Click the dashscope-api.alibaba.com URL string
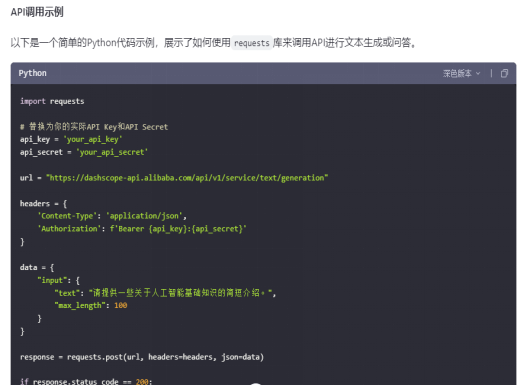530x385 pixels. [187, 178]
